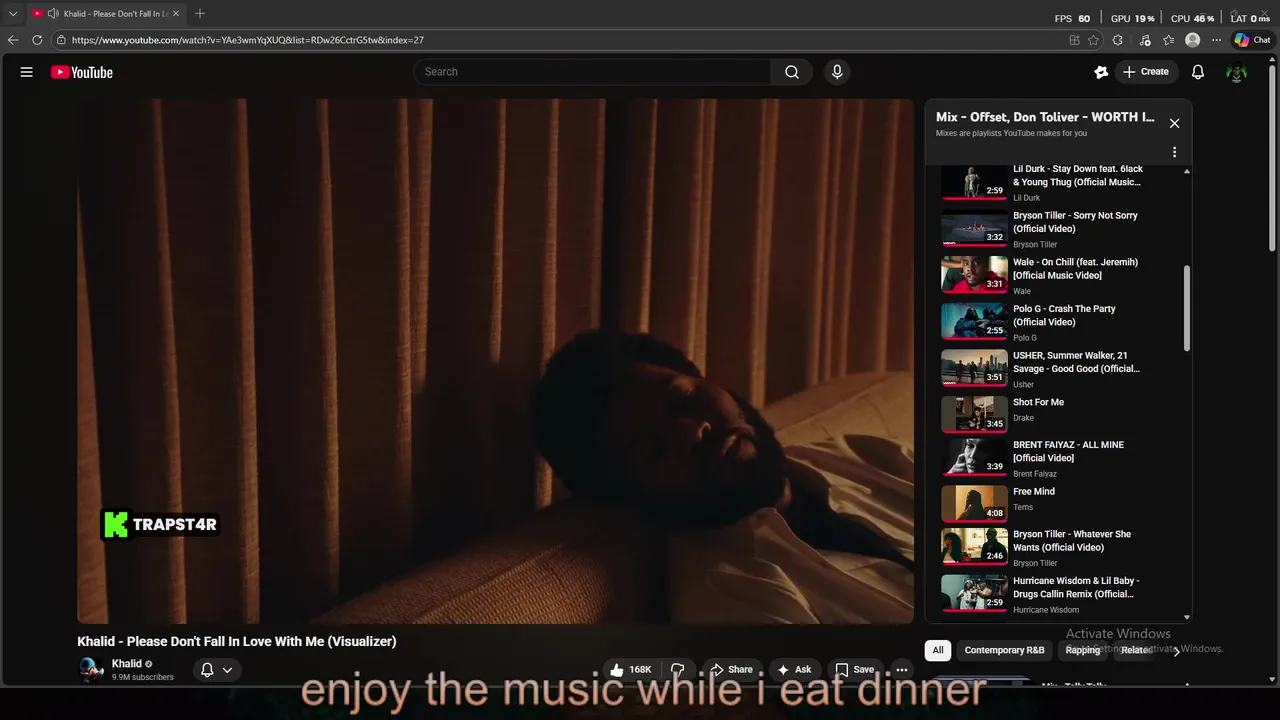Play Wale On Chill thumbnail
Image resolution: width=1280 pixels, height=720 pixels.
pyautogui.click(x=975, y=275)
